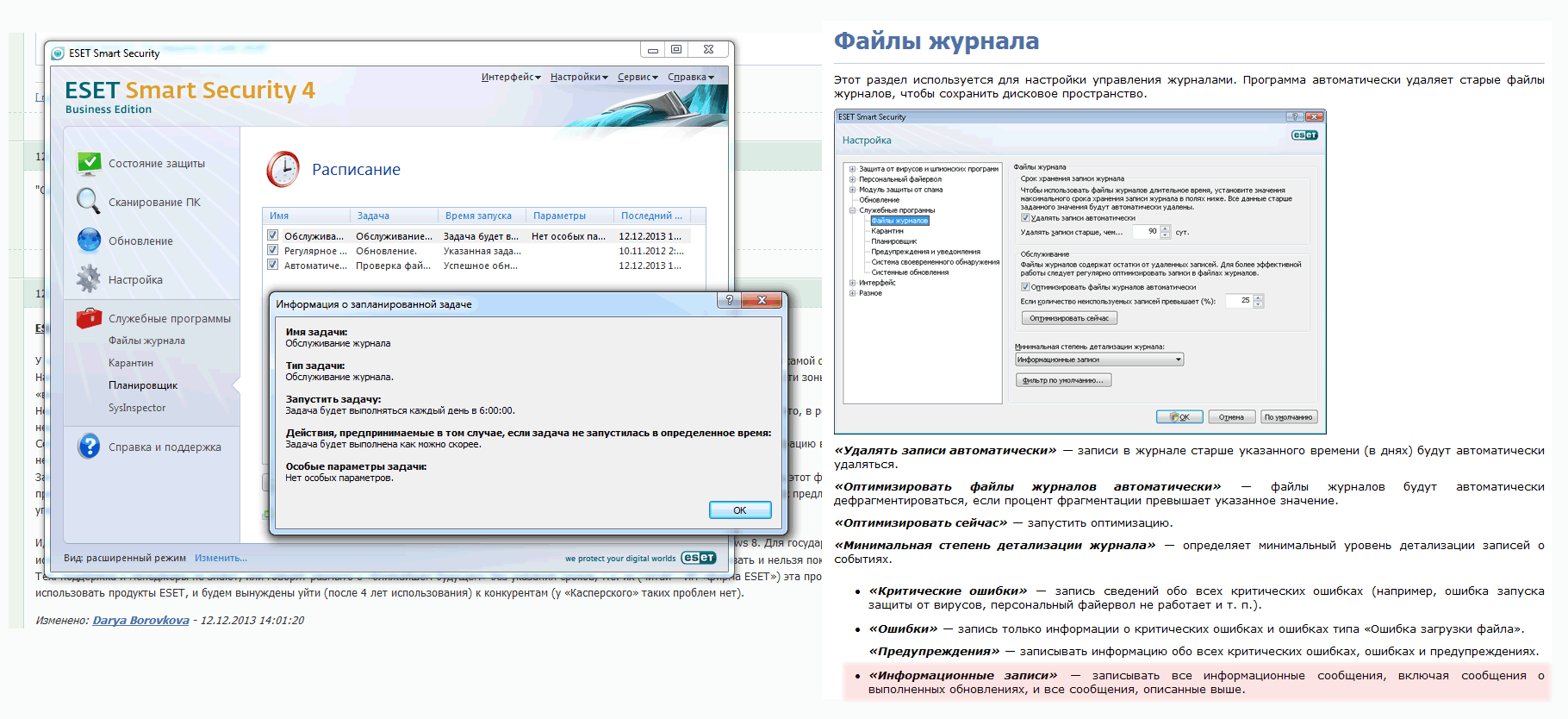Click the days input field showing 90

click(1147, 232)
